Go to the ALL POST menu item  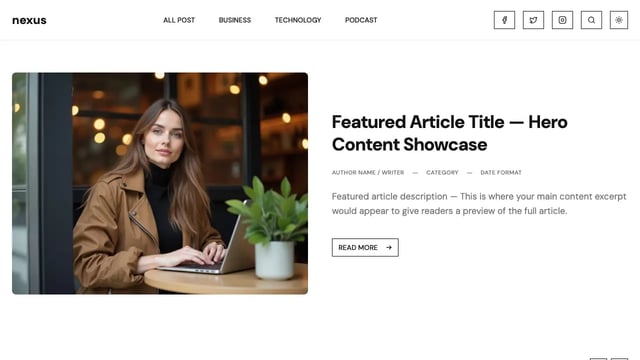tap(179, 20)
